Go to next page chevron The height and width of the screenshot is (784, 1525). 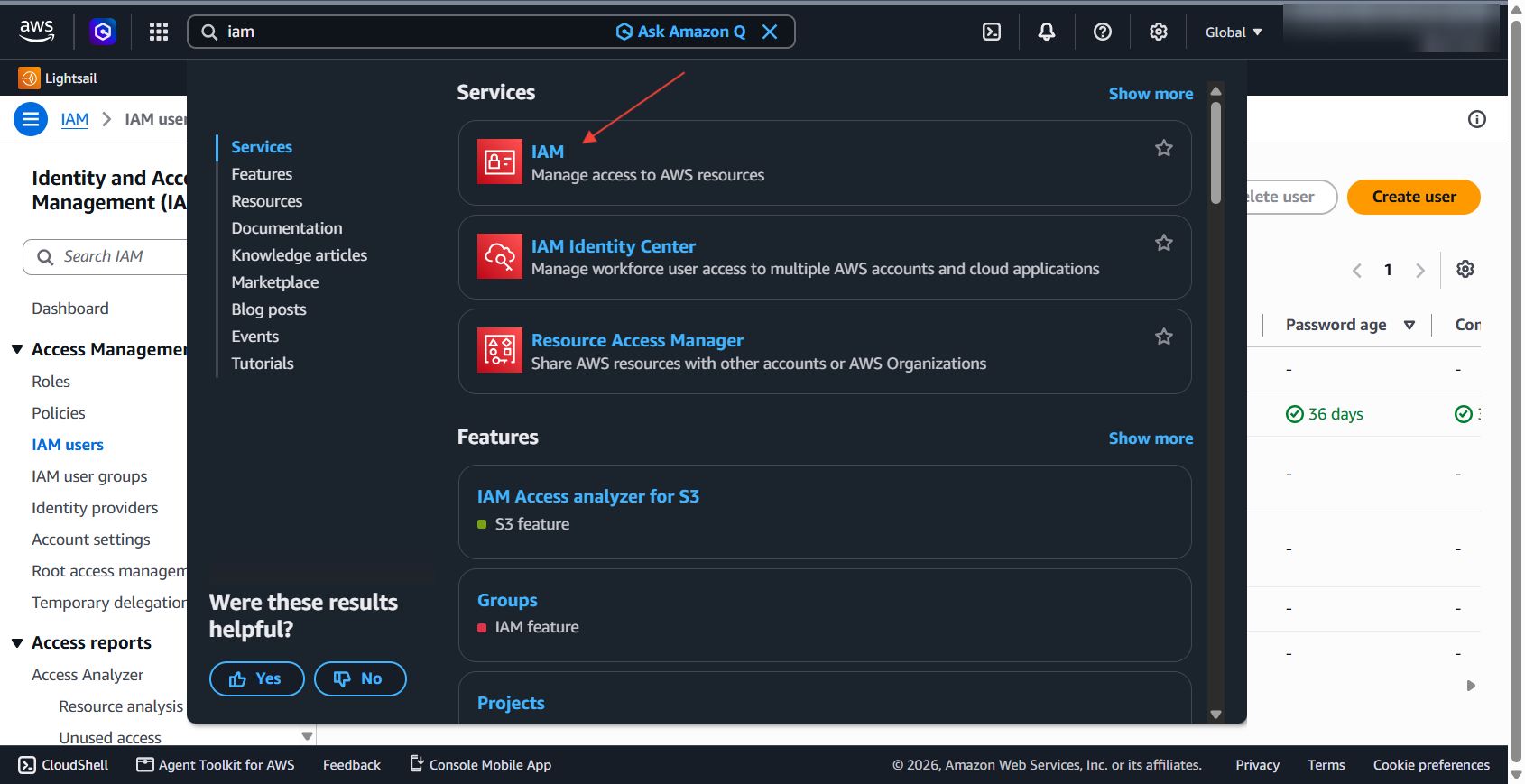tap(1420, 271)
